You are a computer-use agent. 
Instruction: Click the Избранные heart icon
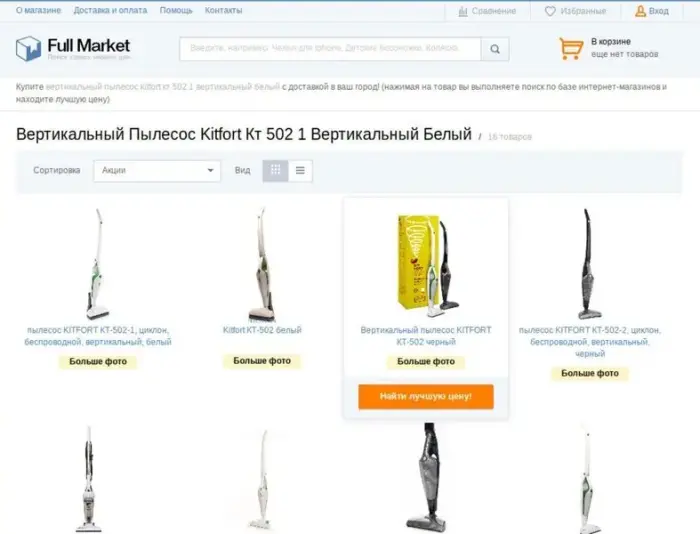coord(550,11)
